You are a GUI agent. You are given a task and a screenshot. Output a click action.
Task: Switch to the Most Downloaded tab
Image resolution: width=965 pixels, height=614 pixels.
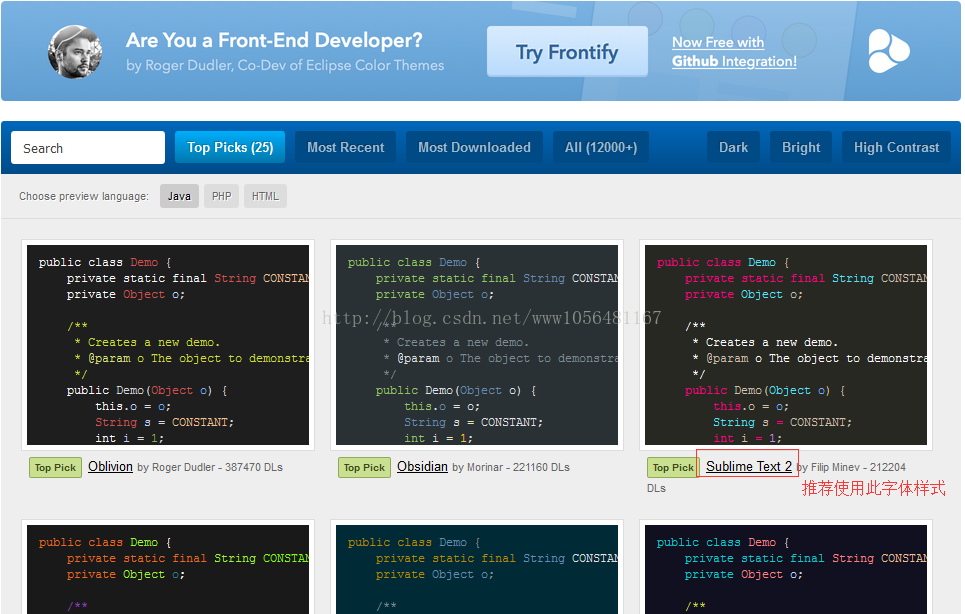(474, 148)
